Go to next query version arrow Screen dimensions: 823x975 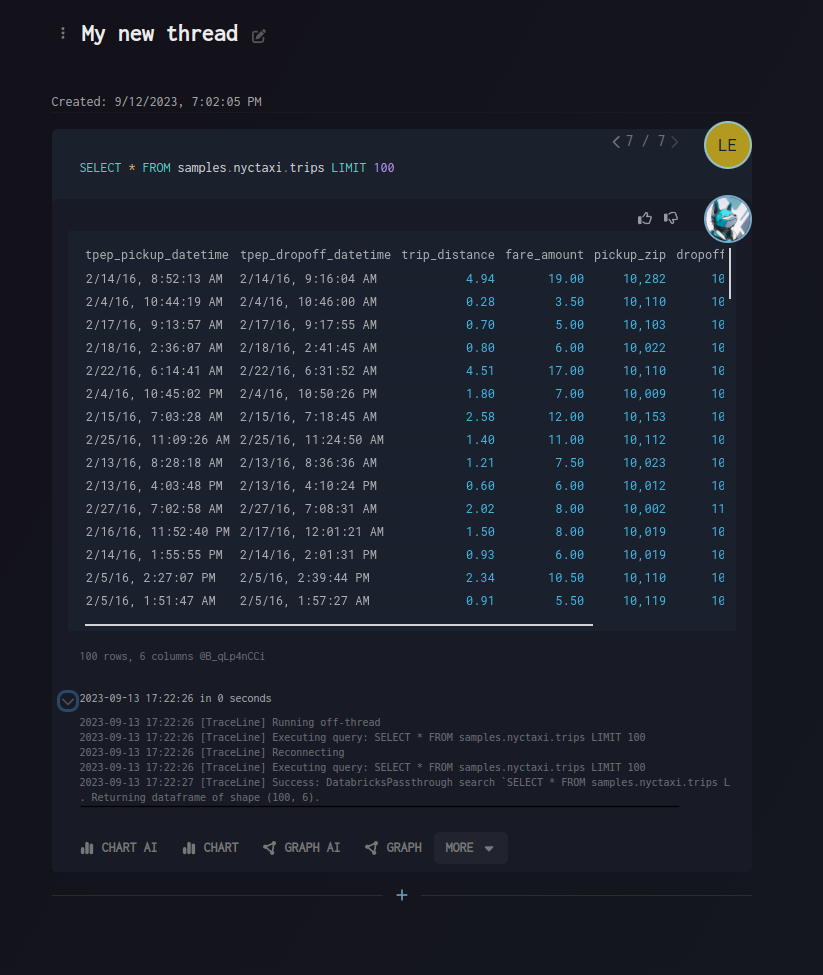point(674,142)
